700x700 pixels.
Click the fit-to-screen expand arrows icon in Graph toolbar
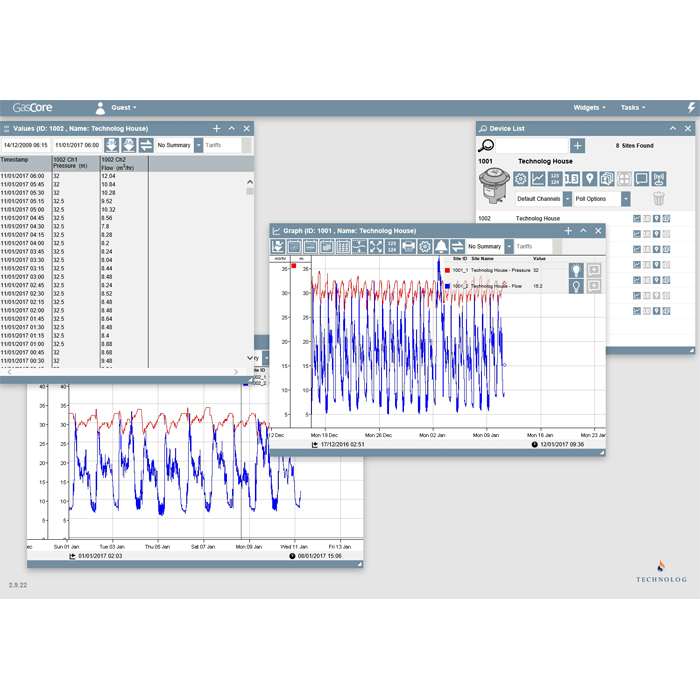tap(375, 246)
